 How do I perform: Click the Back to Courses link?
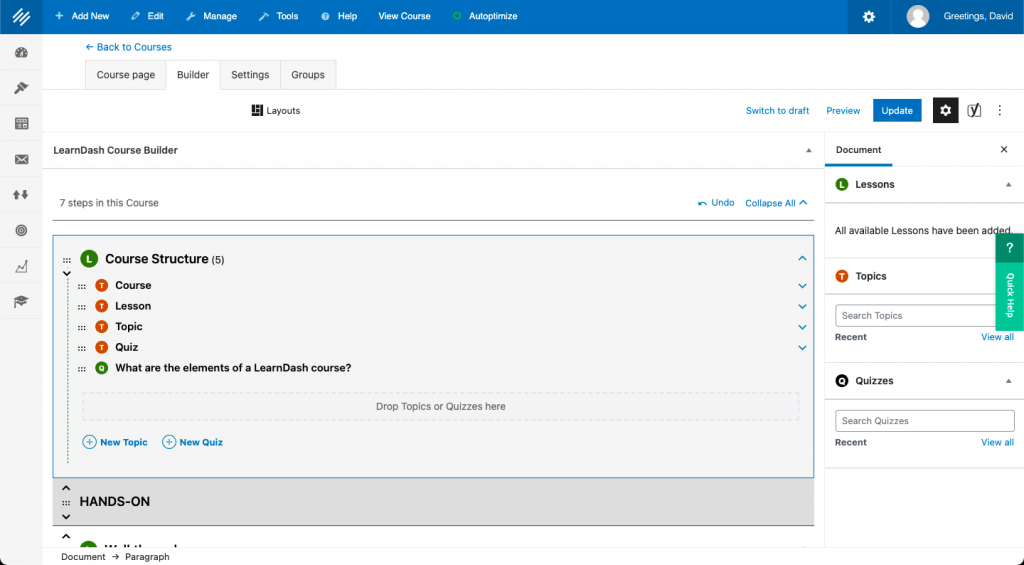tap(128, 47)
